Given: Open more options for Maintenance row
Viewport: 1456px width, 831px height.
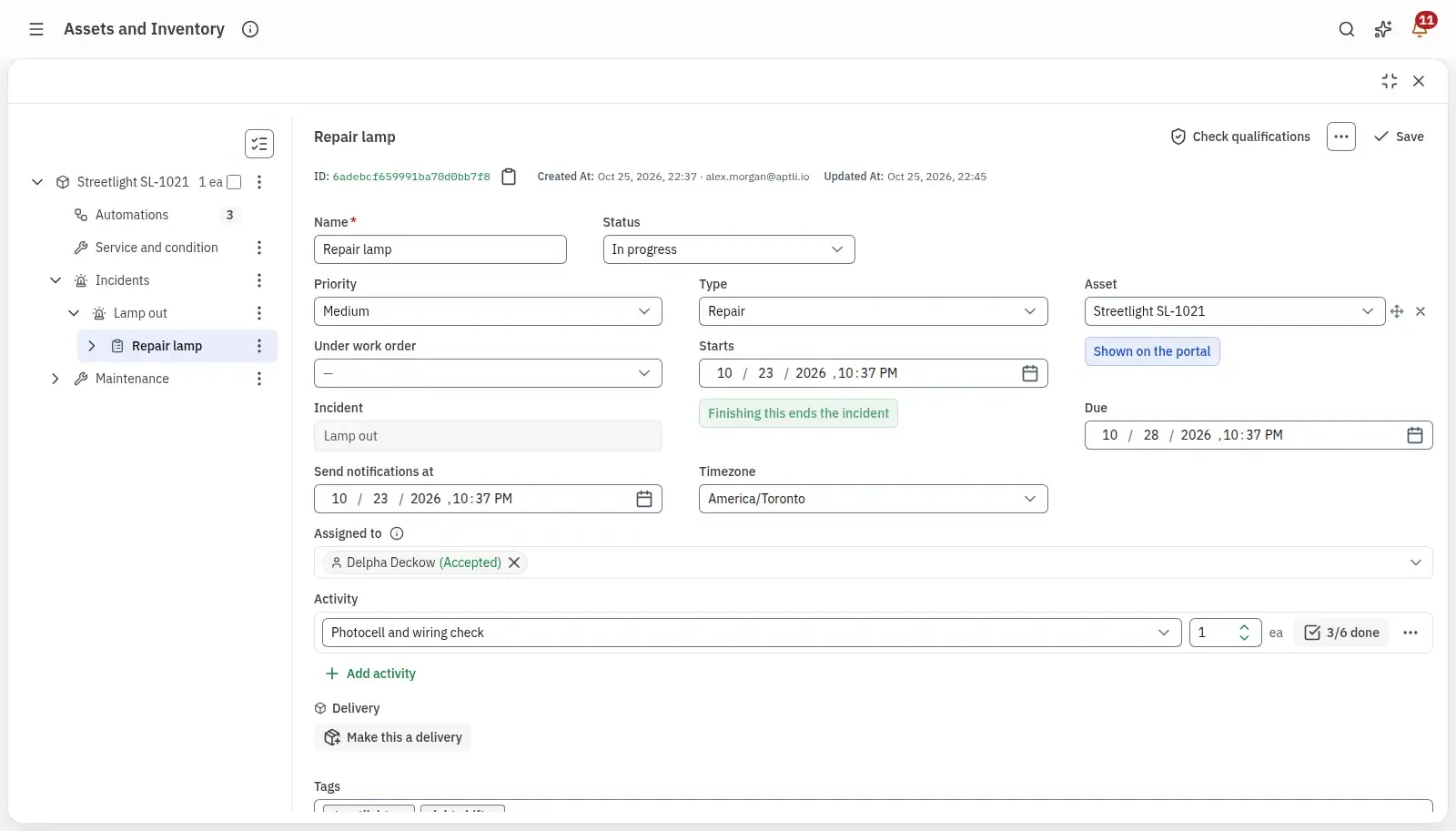Looking at the screenshot, I should click(x=259, y=379).
